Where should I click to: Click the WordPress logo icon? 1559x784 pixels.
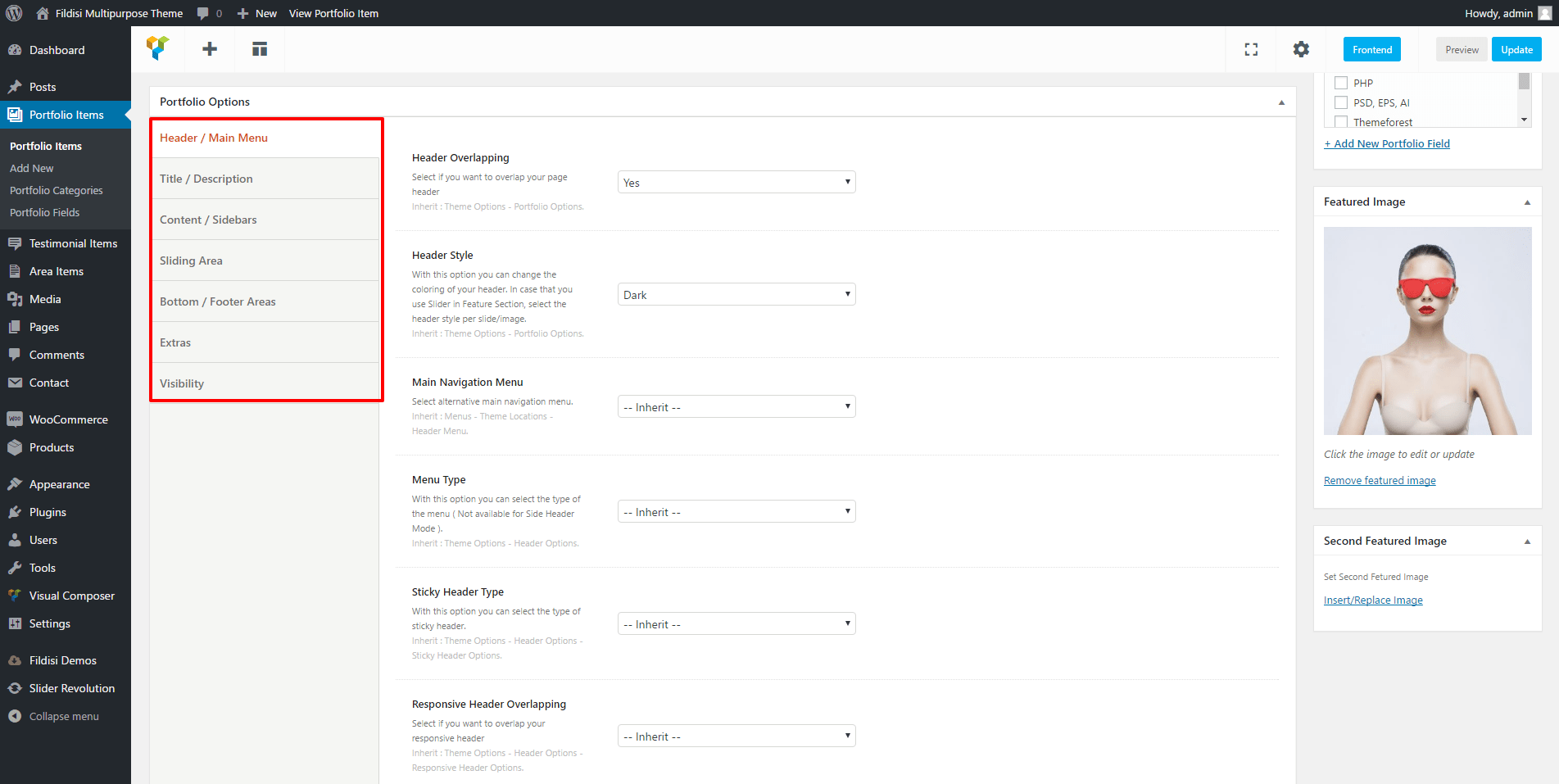[14, 13]
